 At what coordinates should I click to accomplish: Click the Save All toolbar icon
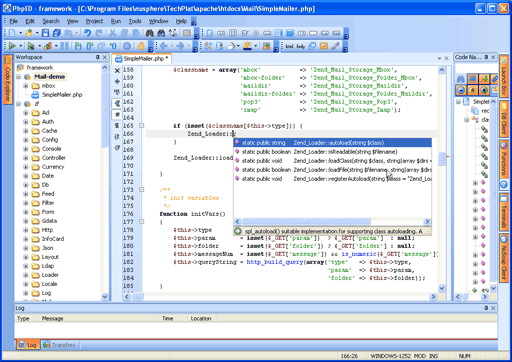tap(56, 33)
